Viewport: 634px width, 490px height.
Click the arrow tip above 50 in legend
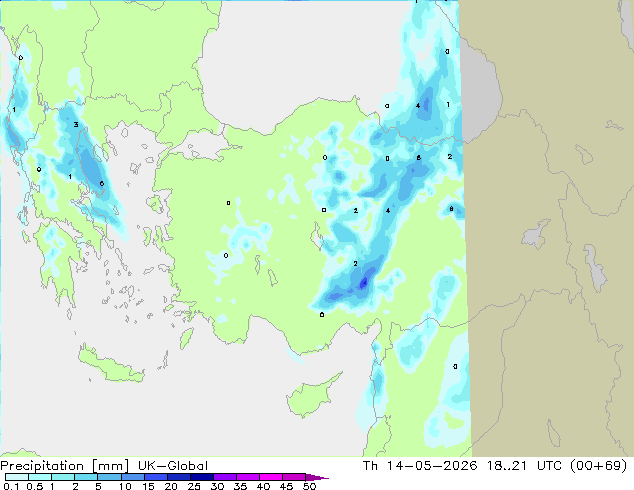pos(317,477)
